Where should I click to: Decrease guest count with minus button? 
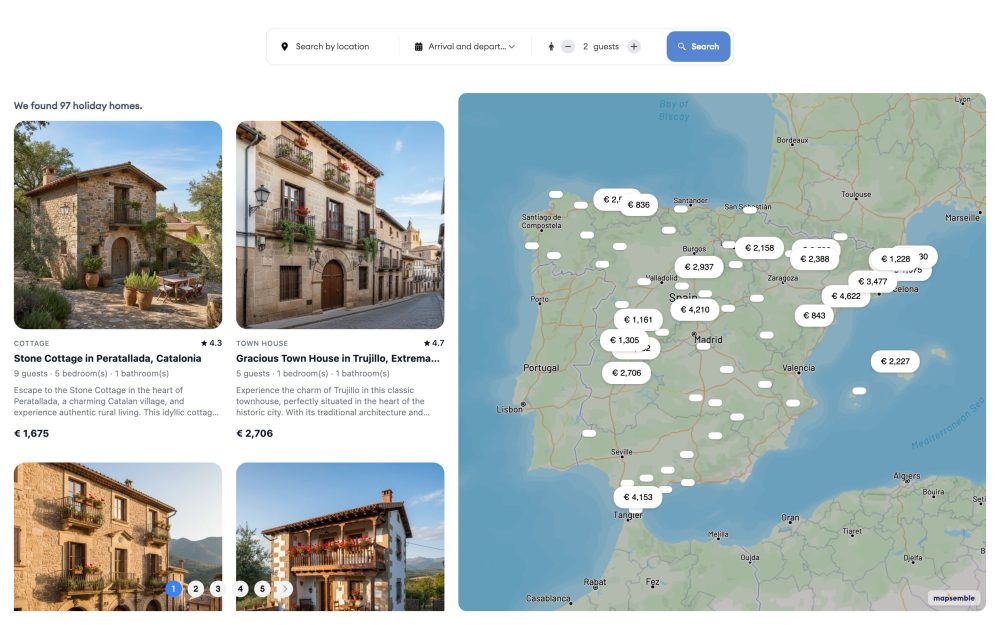(568, 47)
